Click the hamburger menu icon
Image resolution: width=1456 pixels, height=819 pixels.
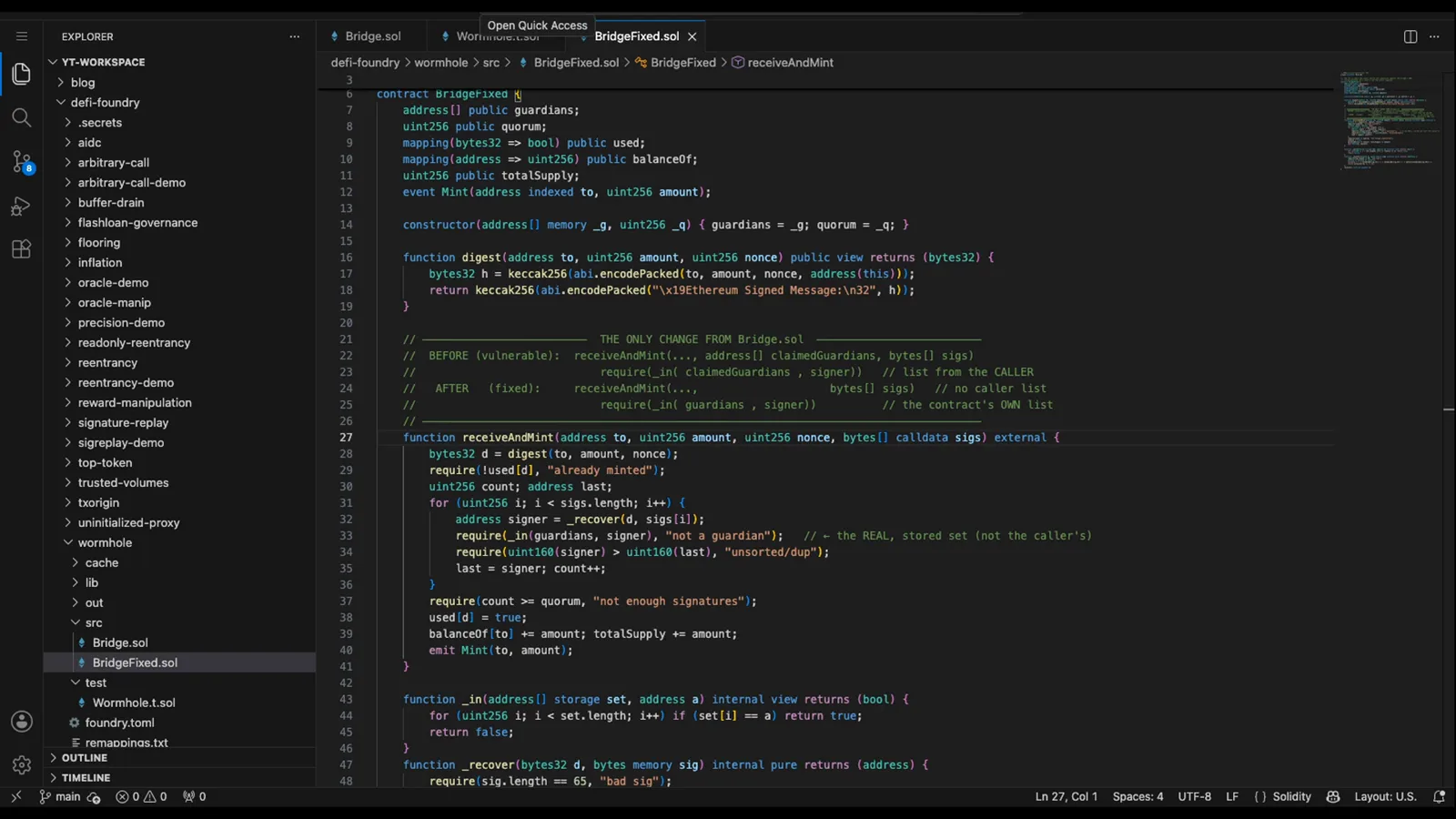point(22,36)
